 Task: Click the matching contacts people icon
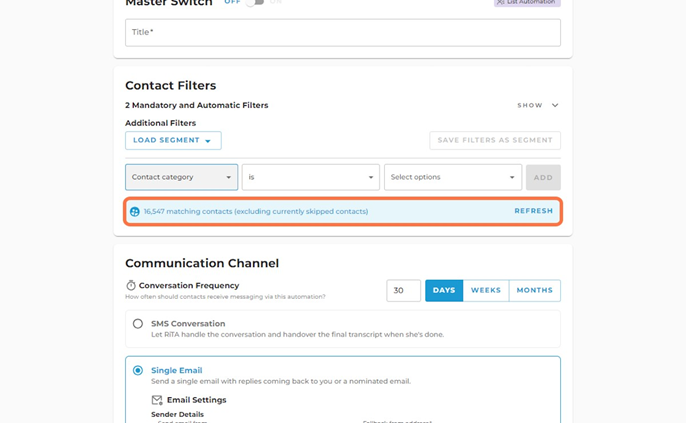pyautogui.click(x=135, y=212)
